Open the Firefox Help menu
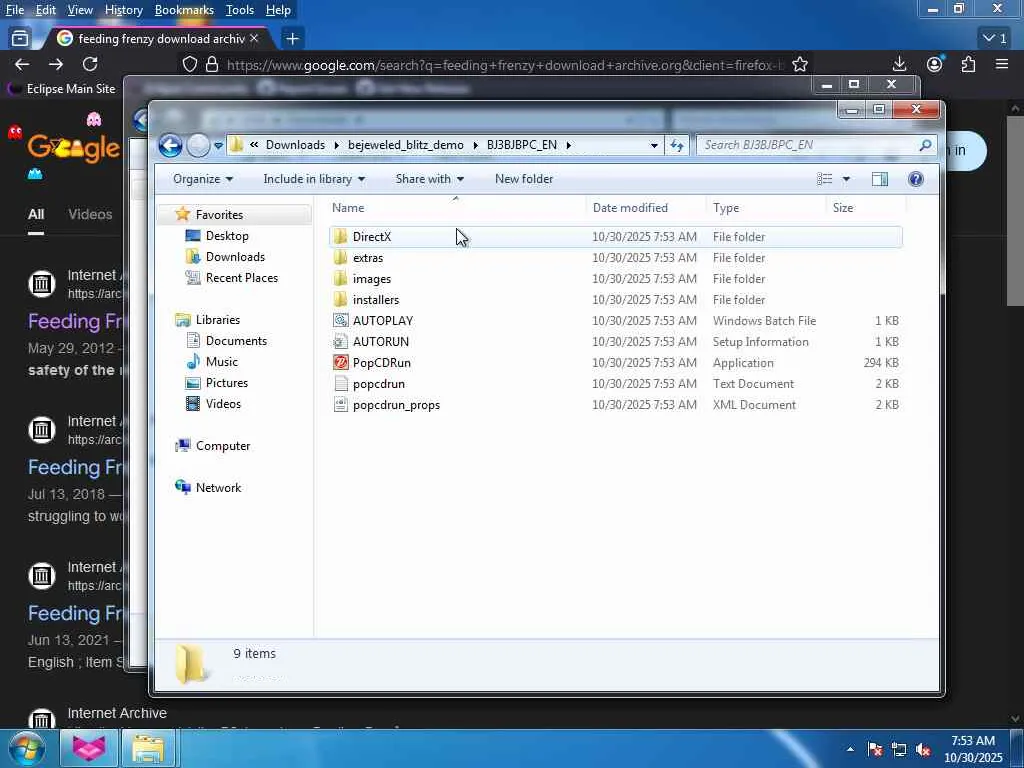 point(278,10)
